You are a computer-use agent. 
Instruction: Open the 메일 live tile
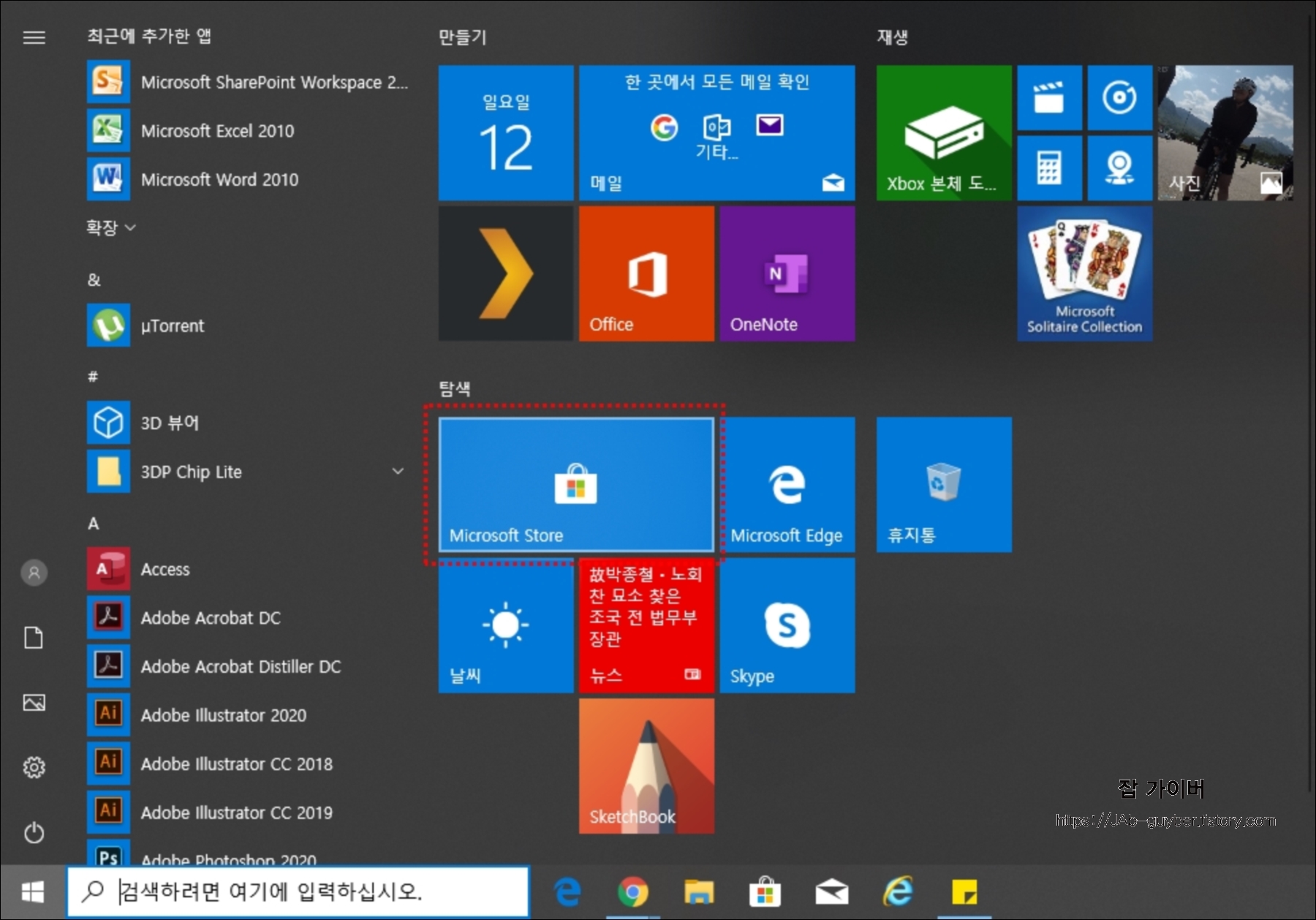[x=717, y=132]
